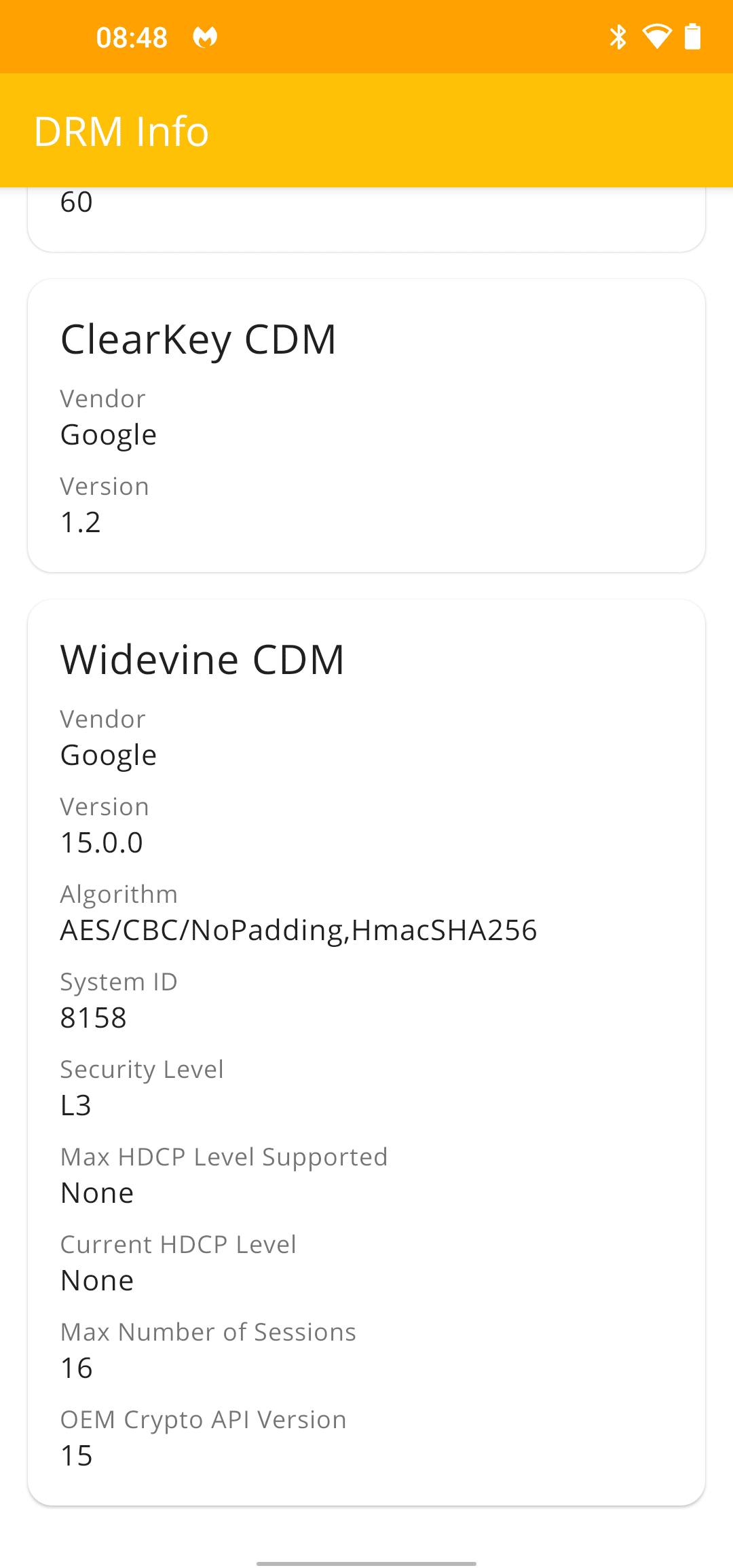Tap the Security Level value L3
The height and width of the screenshot is (1568, 733).
pyautogui.click(x=76, y=1105)
